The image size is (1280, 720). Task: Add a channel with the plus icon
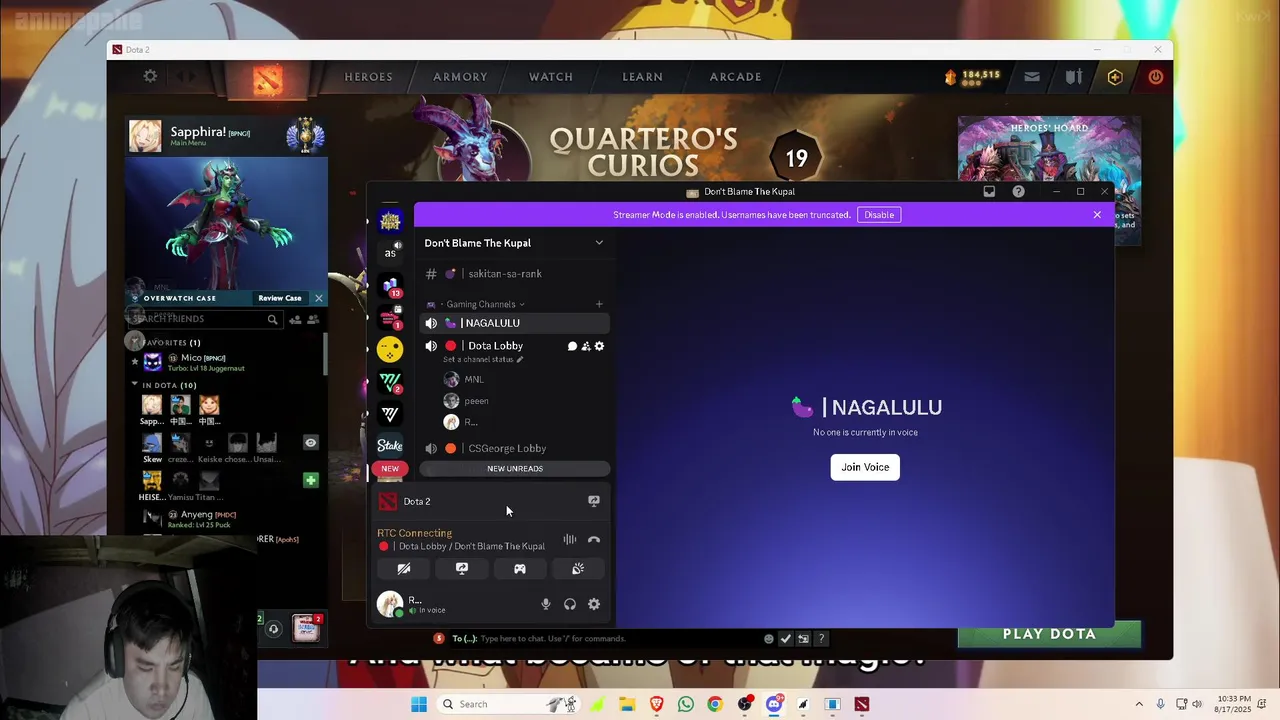(599, 304)
